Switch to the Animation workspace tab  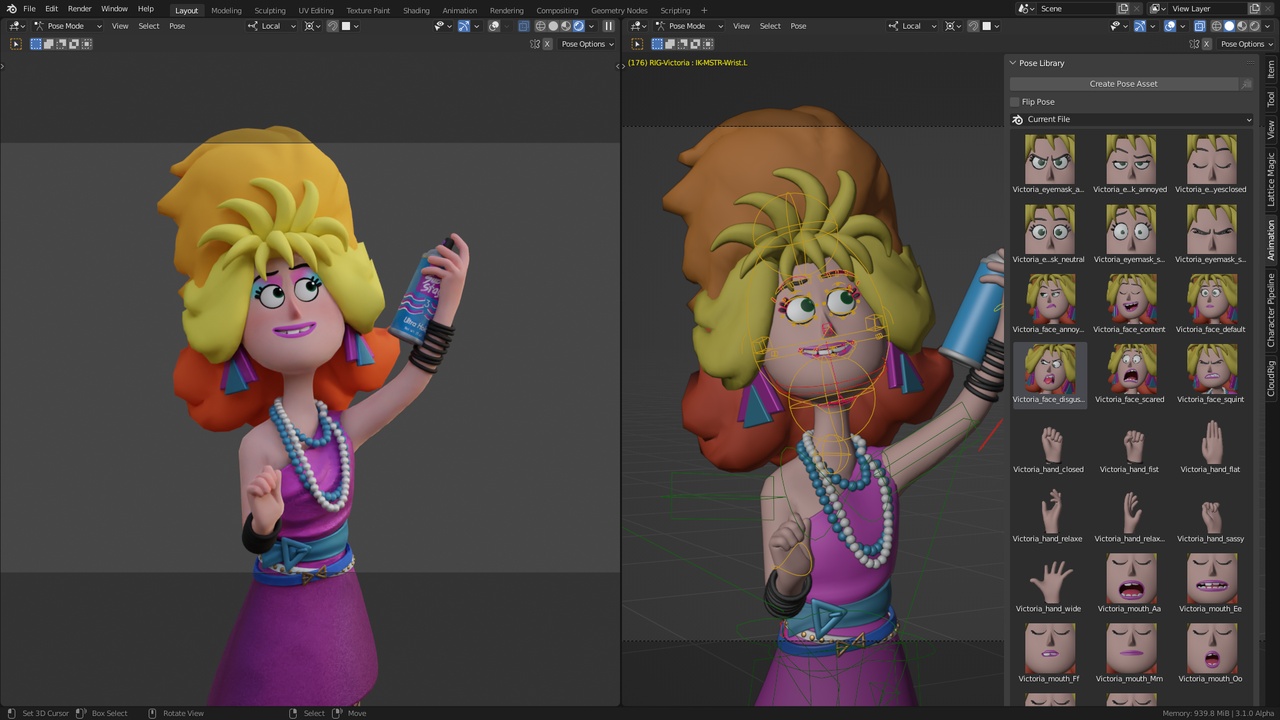[459, 10]
